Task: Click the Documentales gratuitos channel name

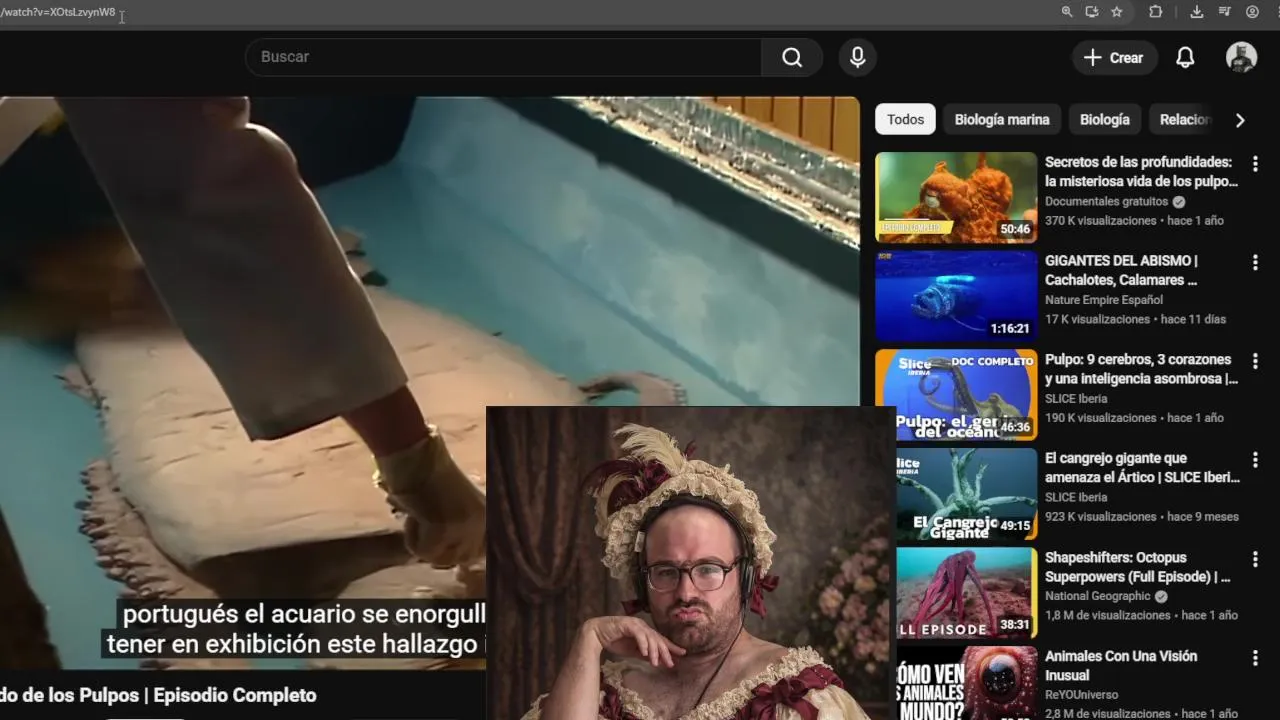Action: 1106,201
